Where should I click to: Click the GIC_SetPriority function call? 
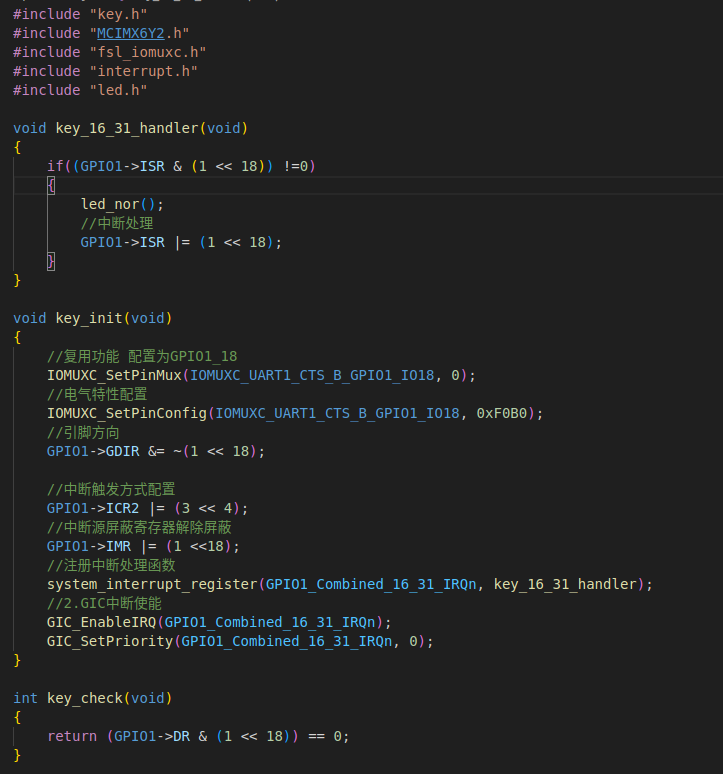(x=110, y=642)
